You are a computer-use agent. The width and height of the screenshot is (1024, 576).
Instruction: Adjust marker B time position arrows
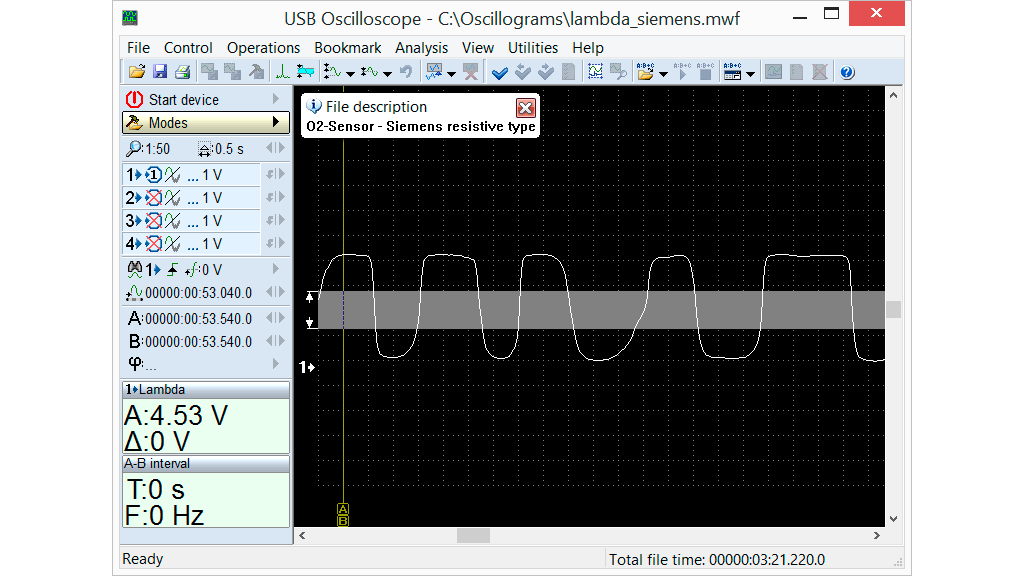pos(276,341)
